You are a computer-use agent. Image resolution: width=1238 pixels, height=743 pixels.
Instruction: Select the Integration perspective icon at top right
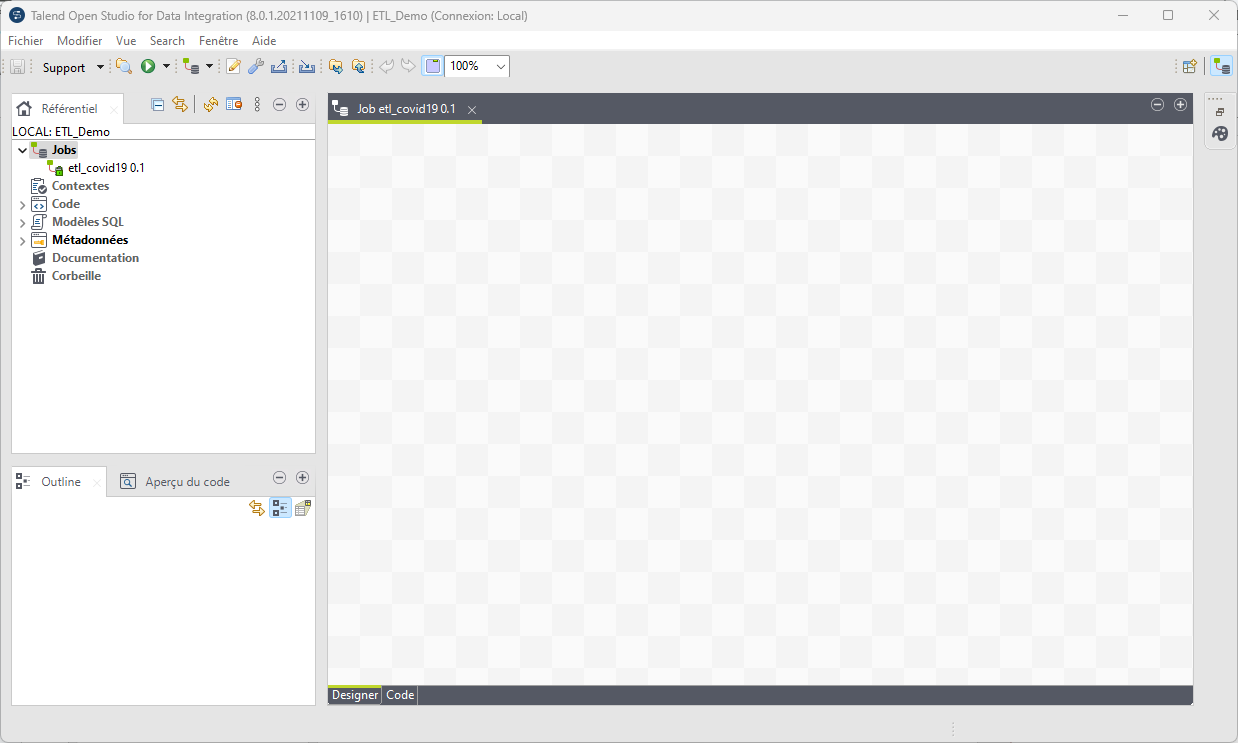pyautogui.click(x=1221, y=67)
